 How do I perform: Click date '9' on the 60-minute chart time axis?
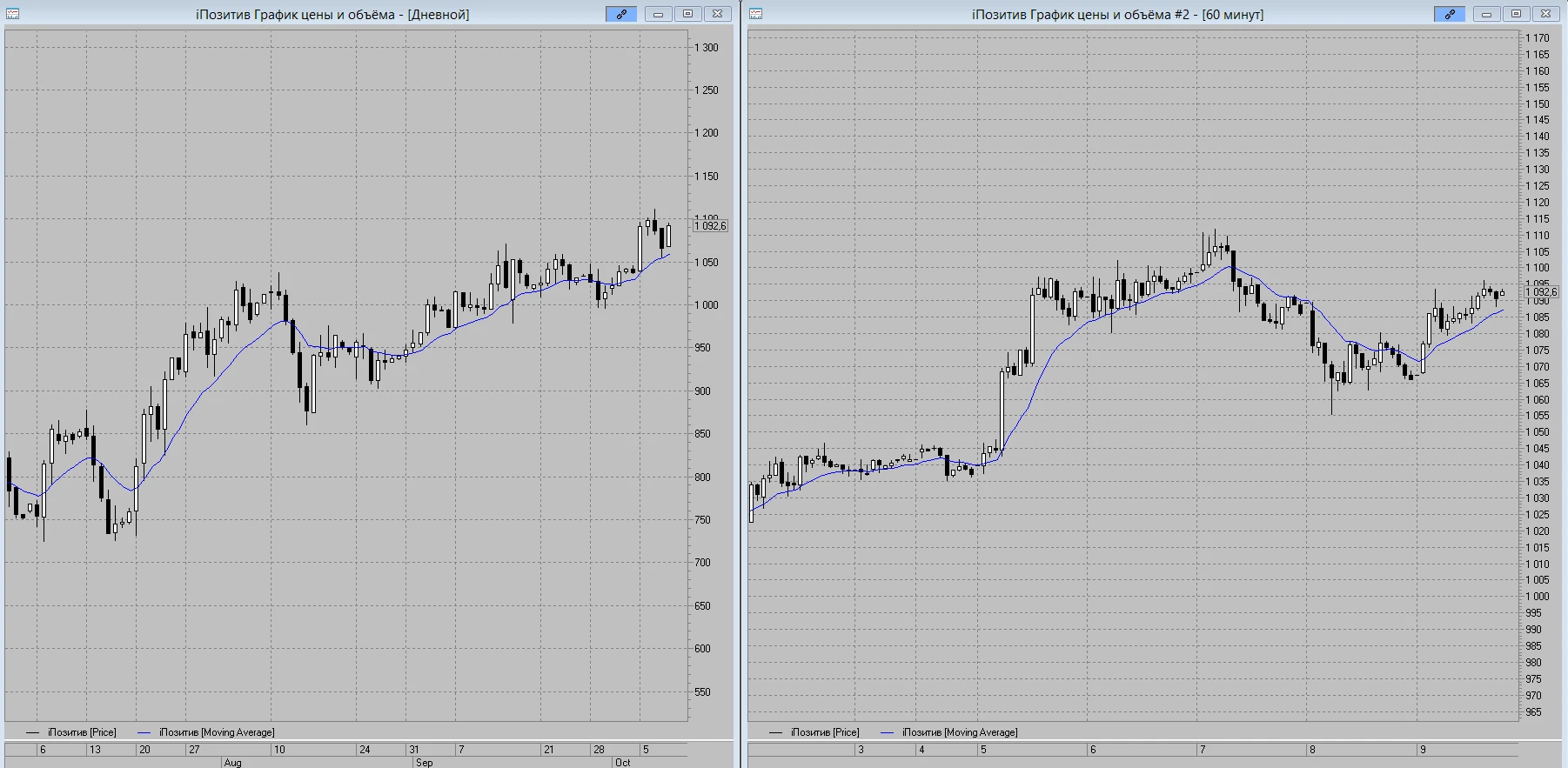(x=1423, y=750)
